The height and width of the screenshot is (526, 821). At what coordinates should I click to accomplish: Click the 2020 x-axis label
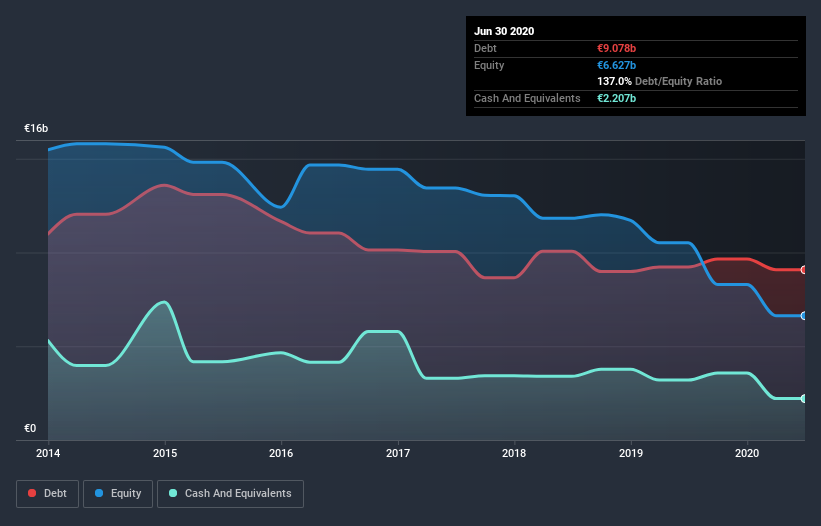click(747, 453)
